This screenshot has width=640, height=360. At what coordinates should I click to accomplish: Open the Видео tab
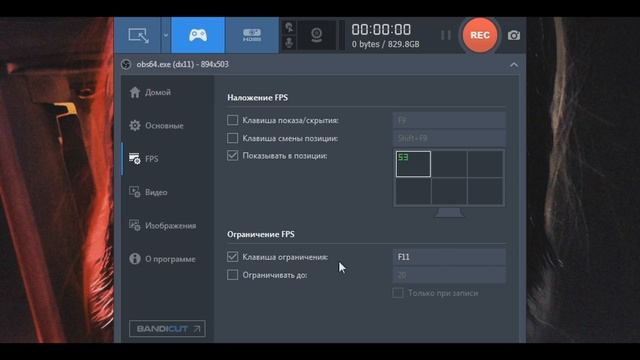point(167,192)
